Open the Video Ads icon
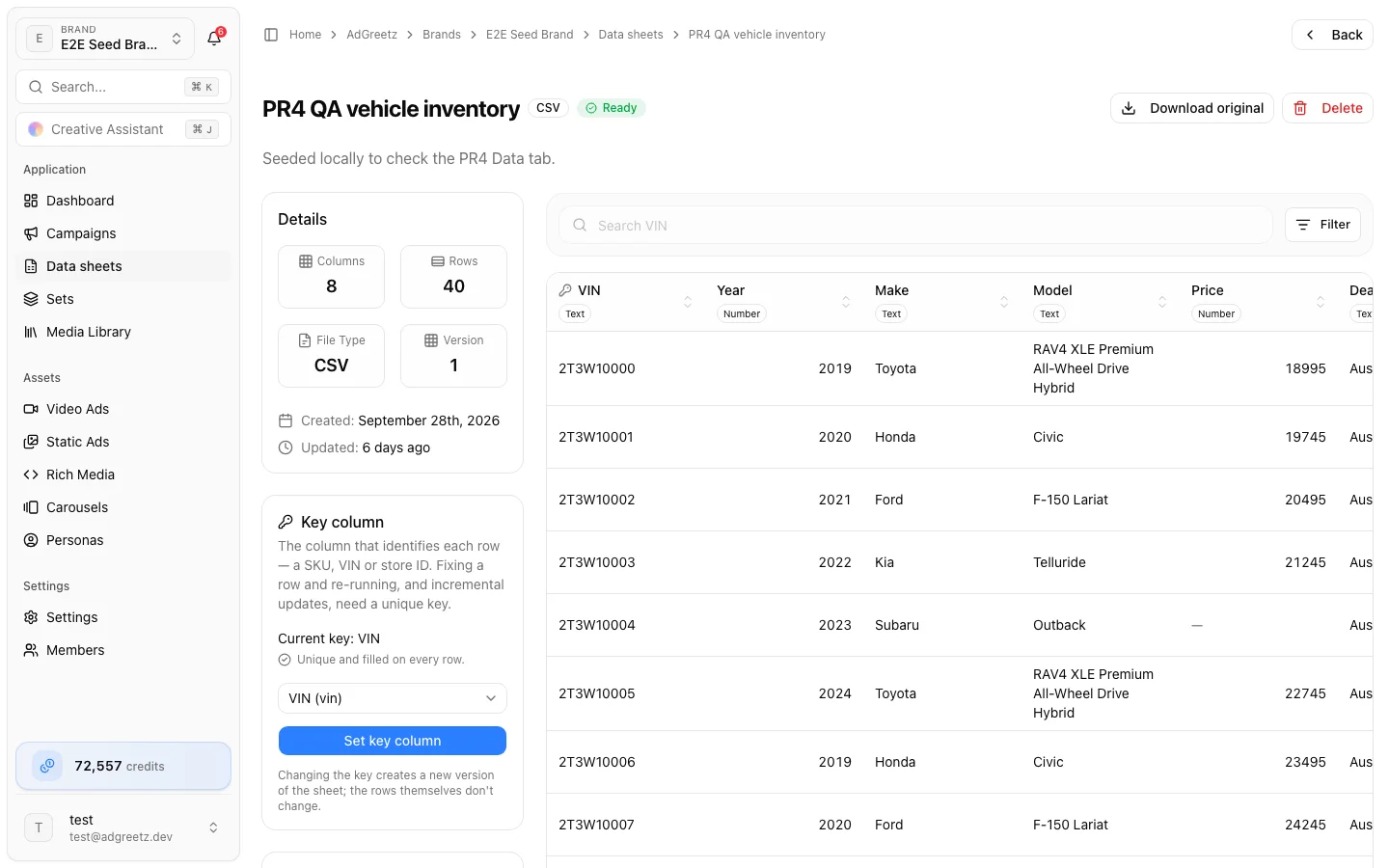The image size is (1389, 868). coord(31,409)
